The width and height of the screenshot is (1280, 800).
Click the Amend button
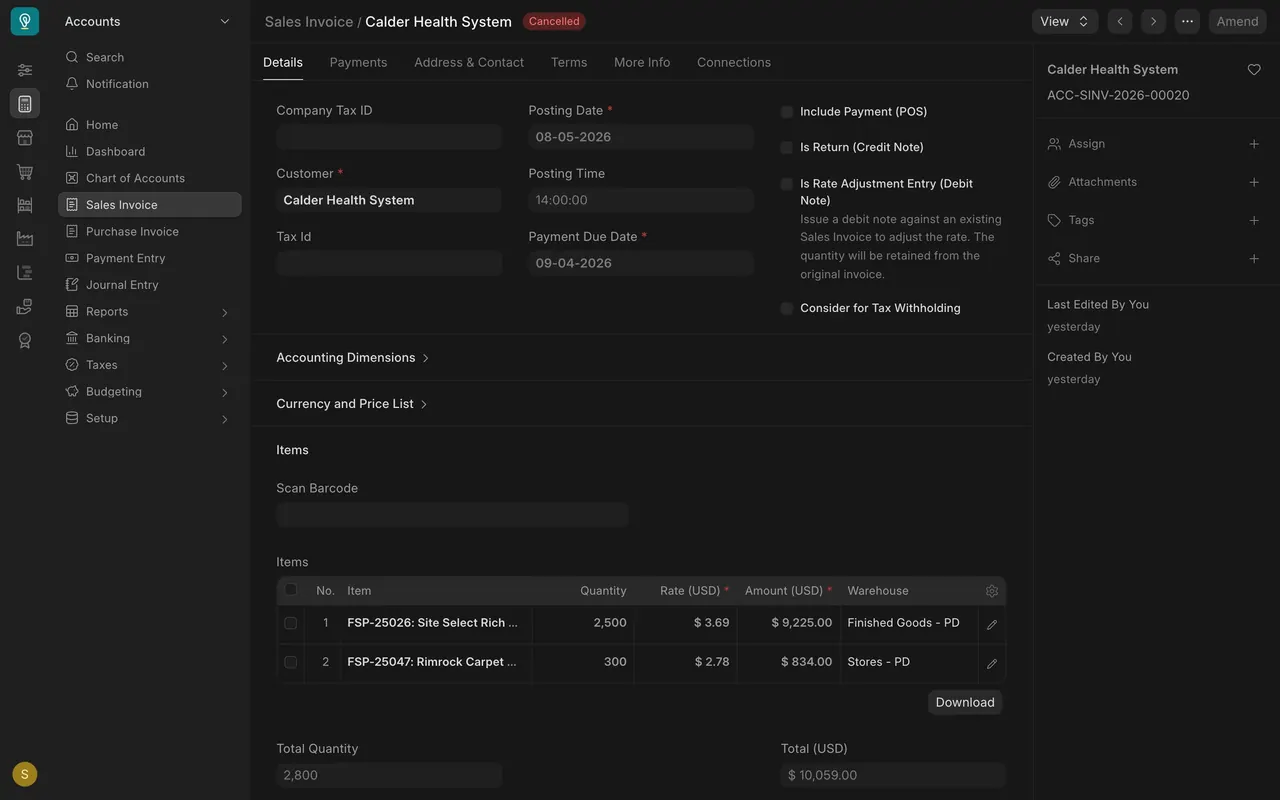[x=1238, y=21]
